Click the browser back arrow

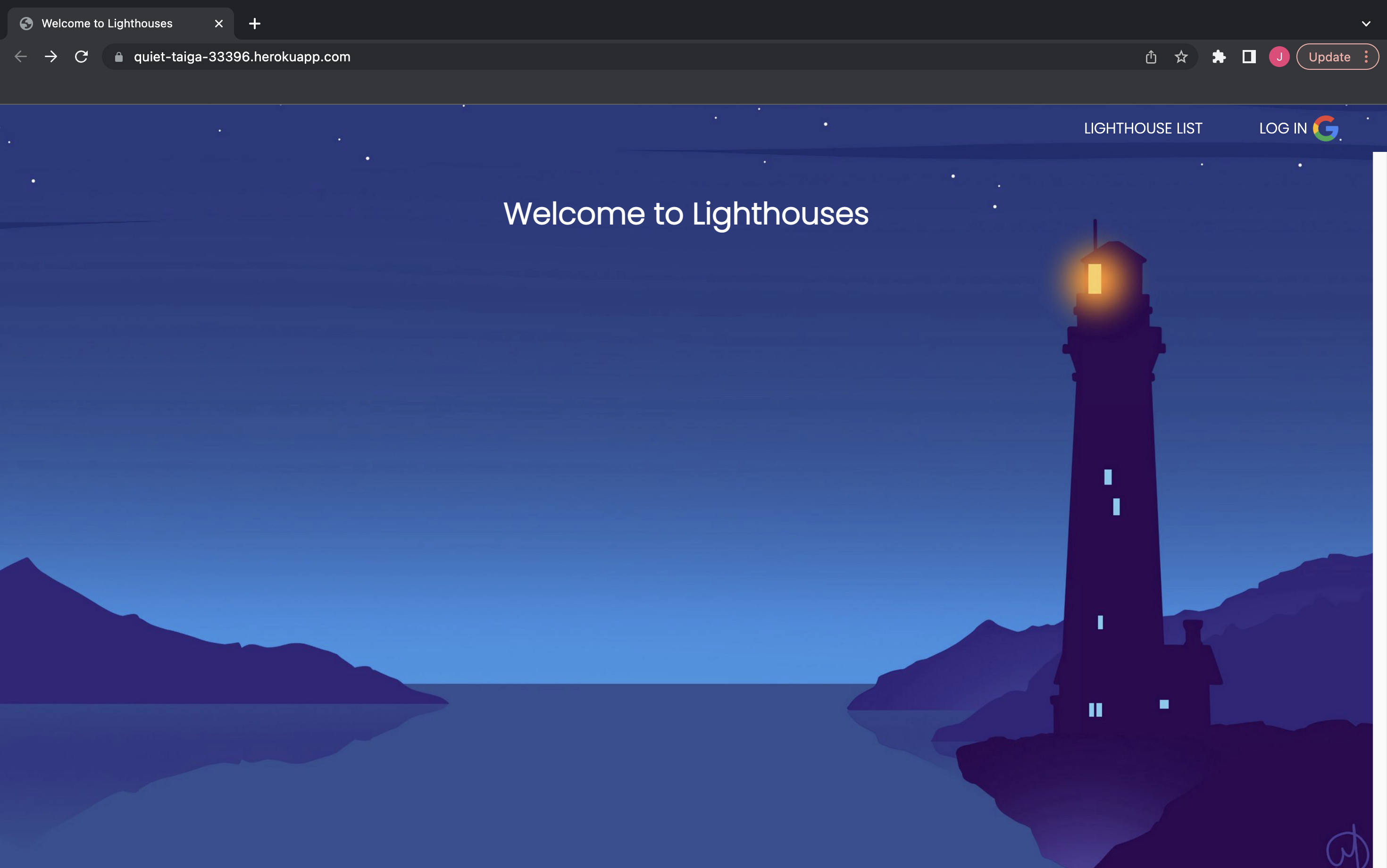21,57
